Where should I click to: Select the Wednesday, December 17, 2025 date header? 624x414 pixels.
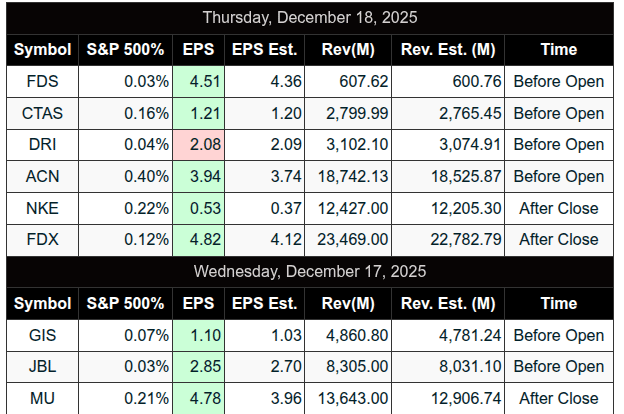(310, 271)
